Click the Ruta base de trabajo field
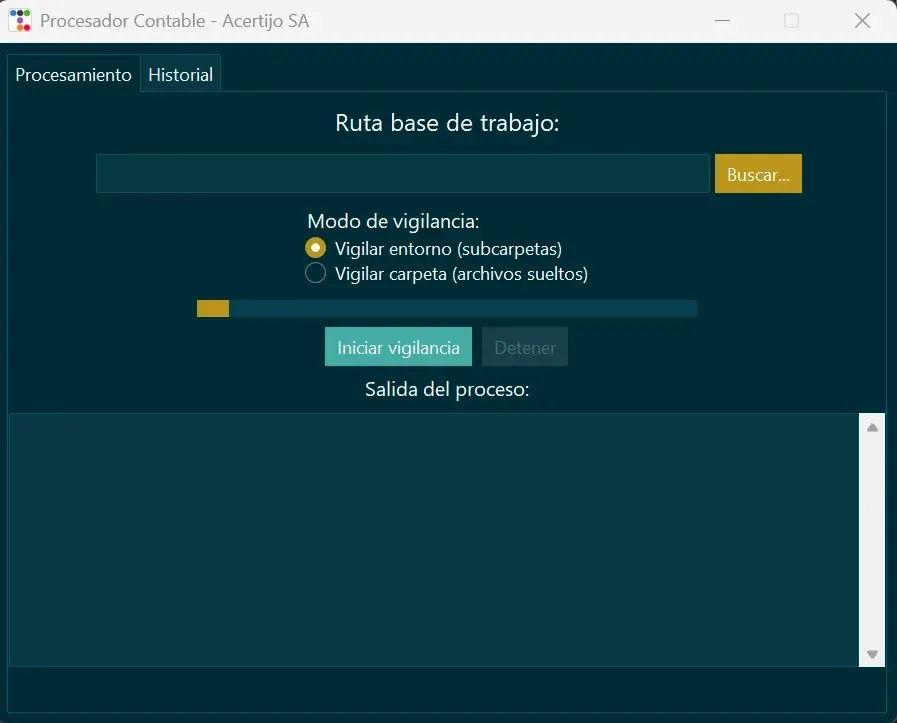This screenshot has width=897, height=723. [x=403, y=173]
